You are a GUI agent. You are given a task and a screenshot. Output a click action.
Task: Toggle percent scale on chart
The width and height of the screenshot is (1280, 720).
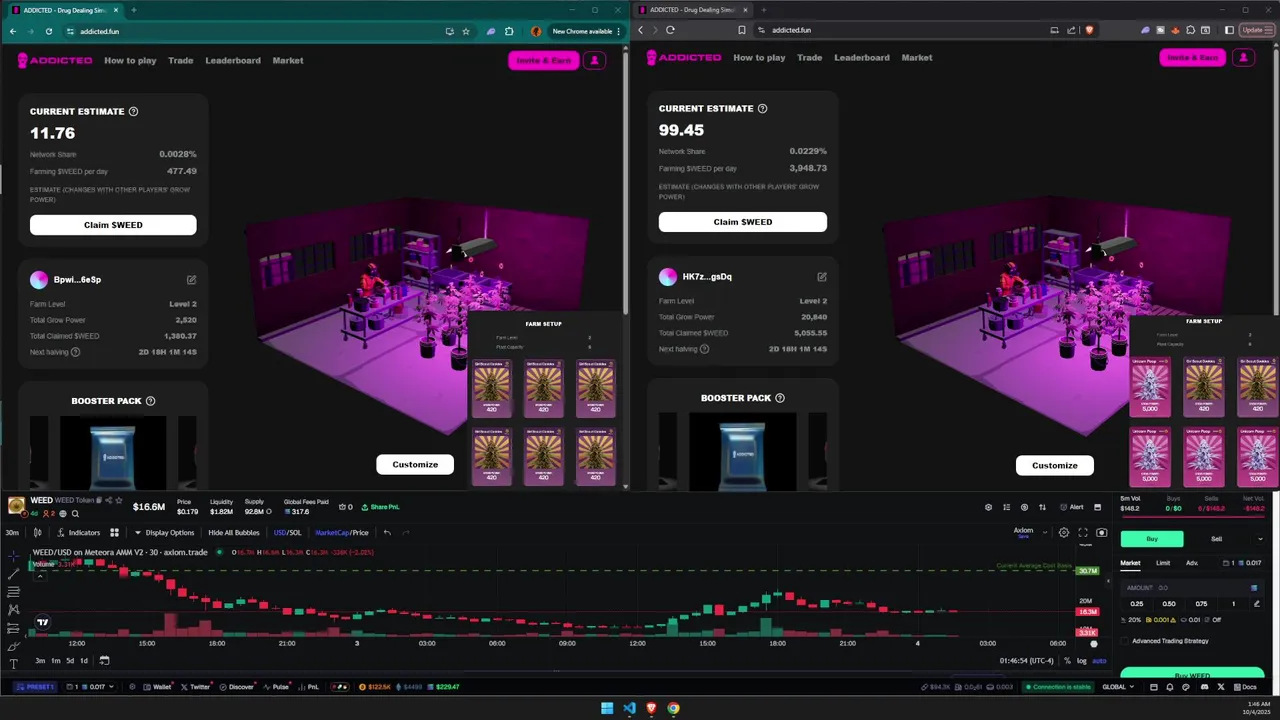[1067, 661]
